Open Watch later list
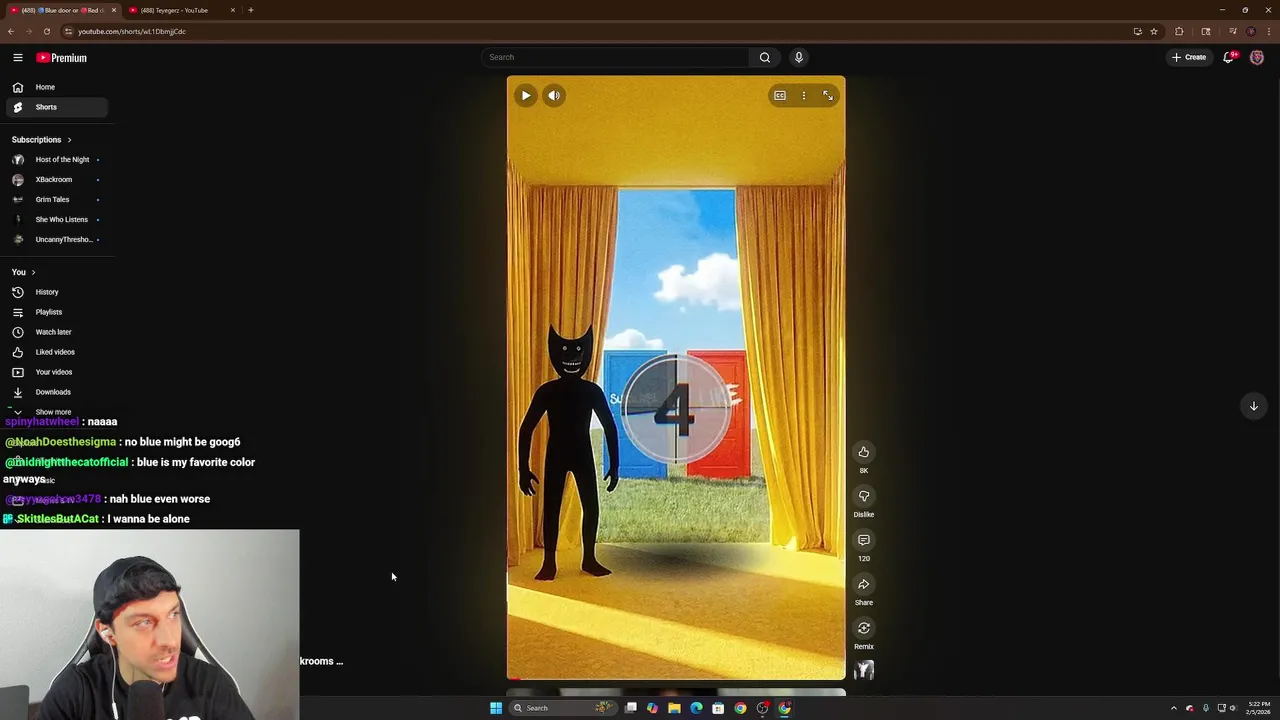 tap(57, 332)
